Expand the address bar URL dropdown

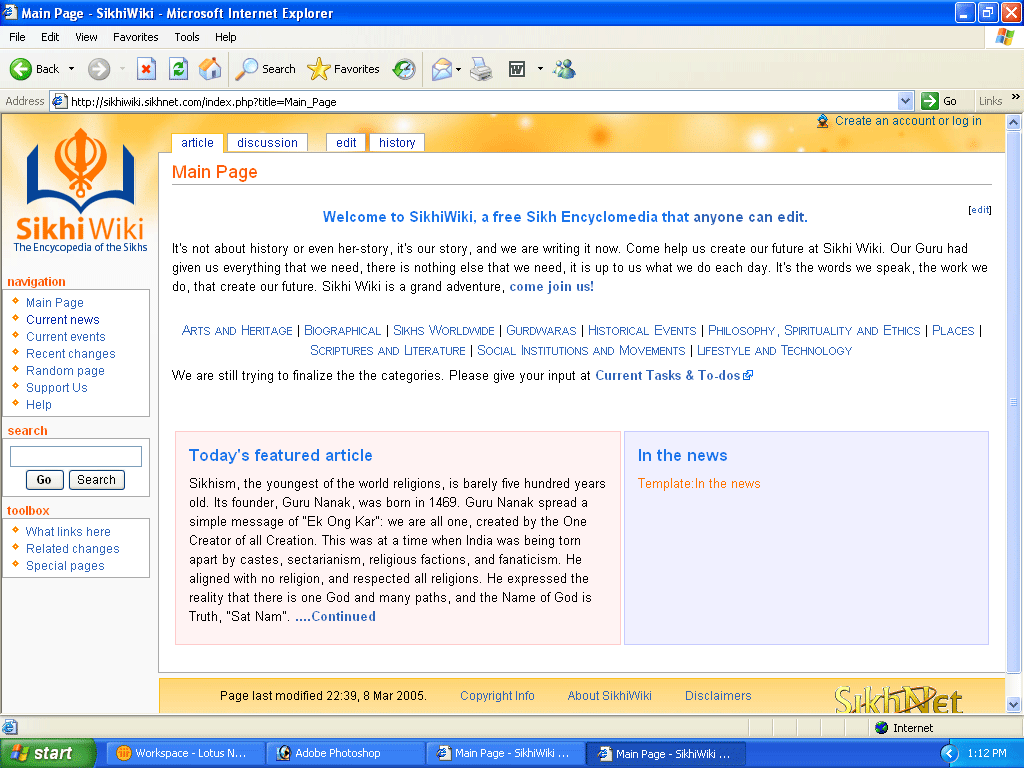click(905, 101)
